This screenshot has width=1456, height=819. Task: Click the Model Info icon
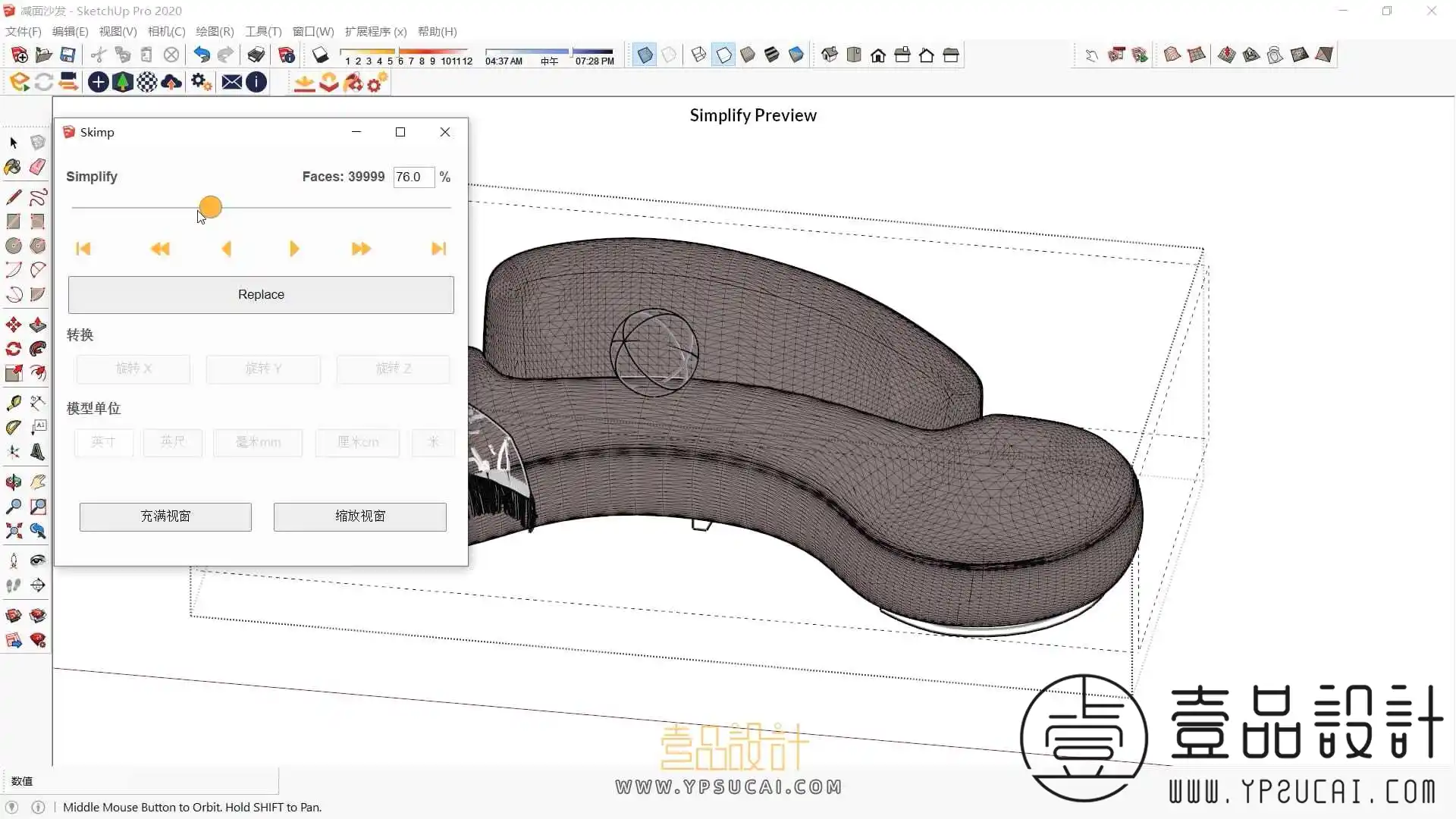click(x=287, y=55)
